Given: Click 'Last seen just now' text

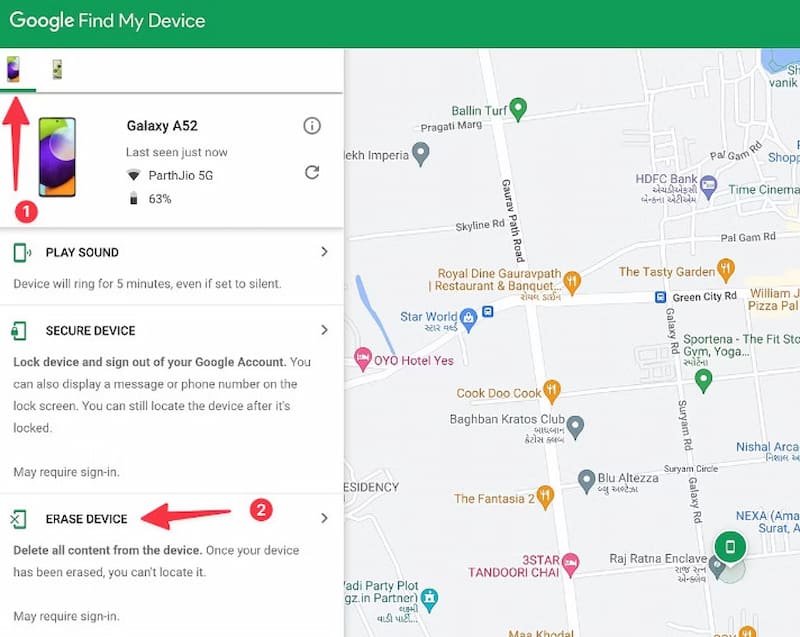Looking at the screenshot, I should (x=177, y=152).
